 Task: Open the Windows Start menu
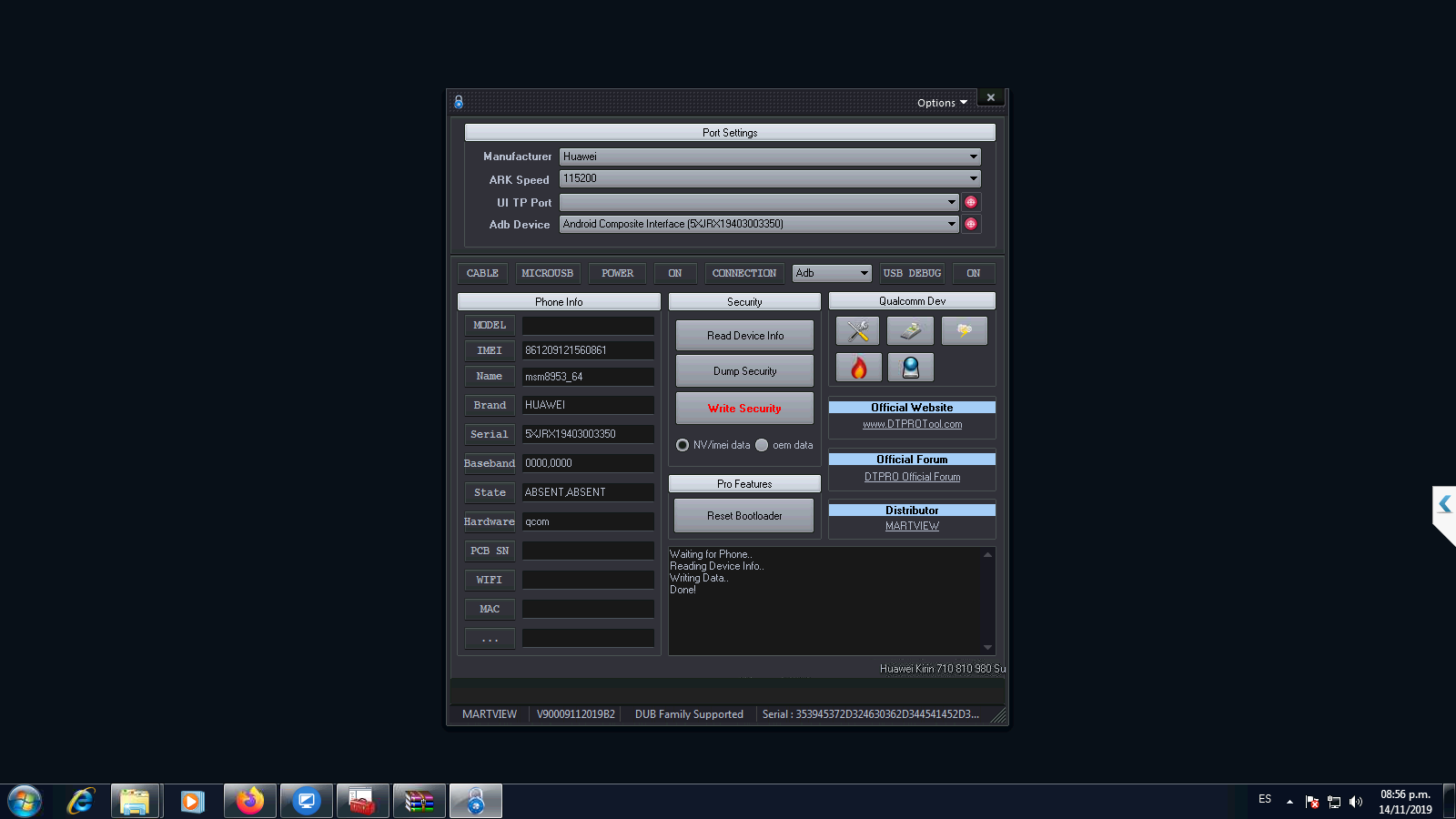coord(25,801)
